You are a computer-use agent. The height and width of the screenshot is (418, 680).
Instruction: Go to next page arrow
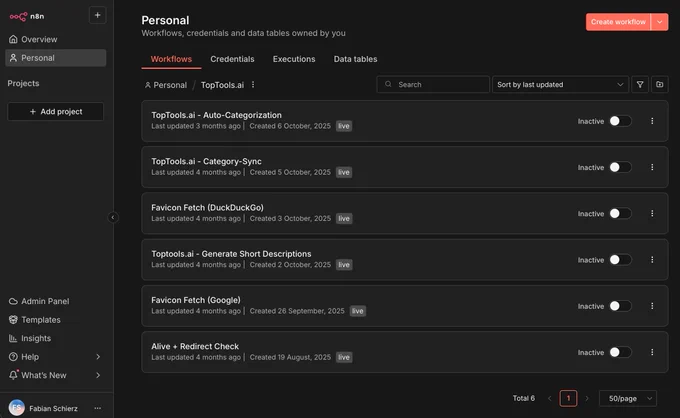(x=587, y=398)
